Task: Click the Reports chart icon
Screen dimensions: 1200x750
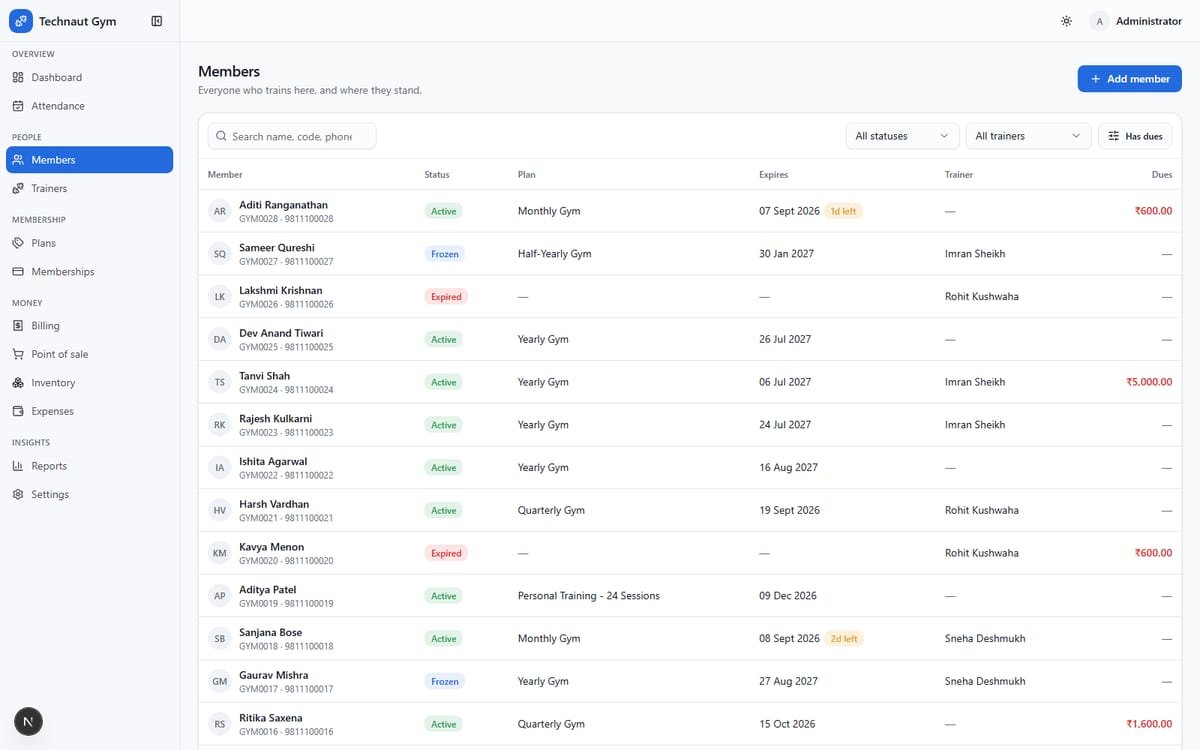Action: [x=18, y=466]
